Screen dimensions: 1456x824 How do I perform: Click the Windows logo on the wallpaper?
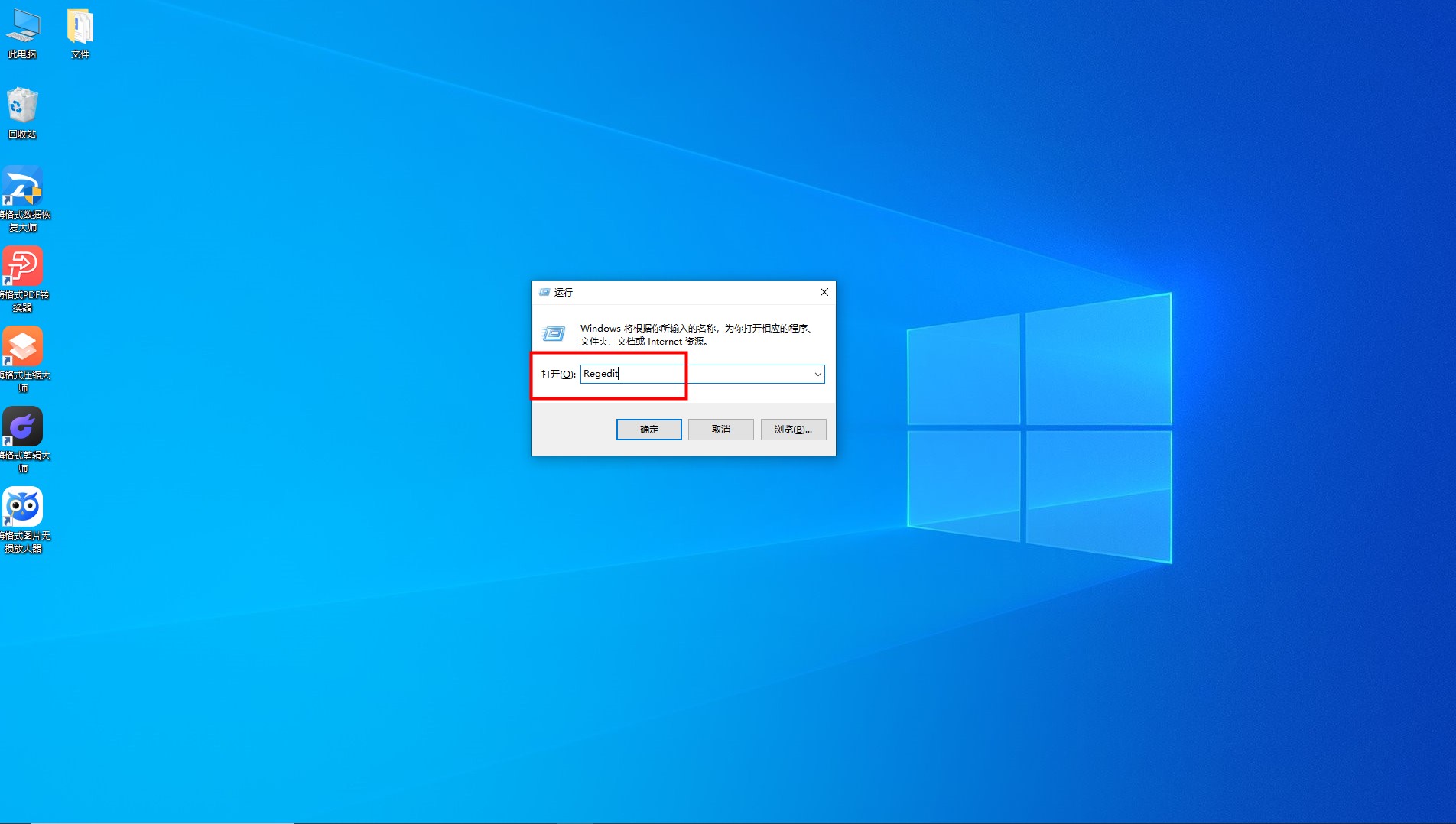coord(1038,427)
